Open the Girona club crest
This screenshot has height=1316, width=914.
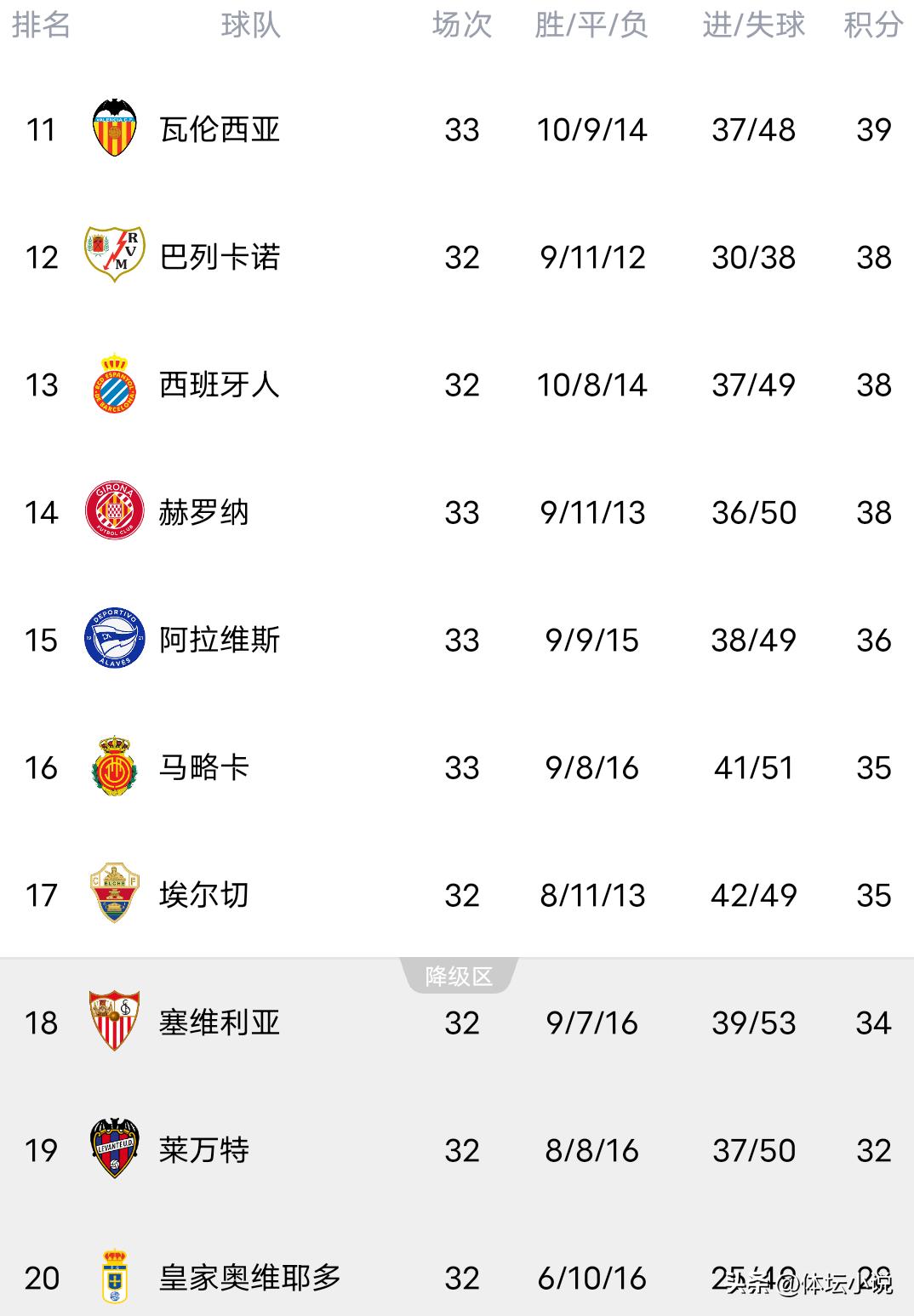(114, 511)
